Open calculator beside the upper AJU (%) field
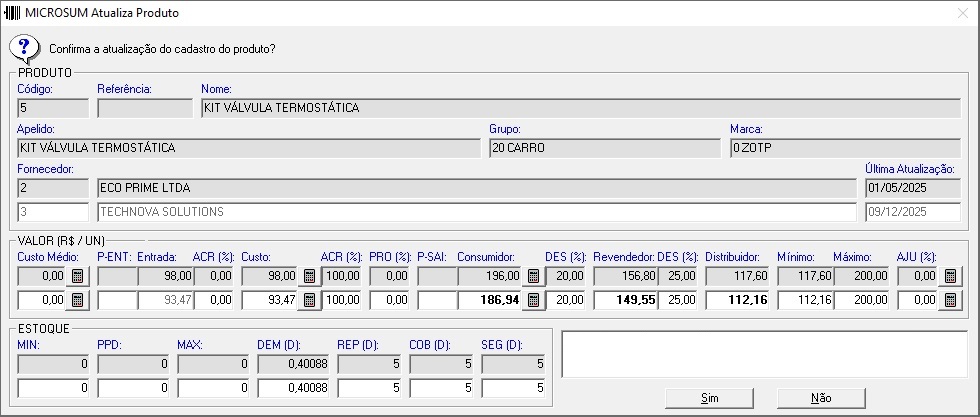 pos(948,275)
